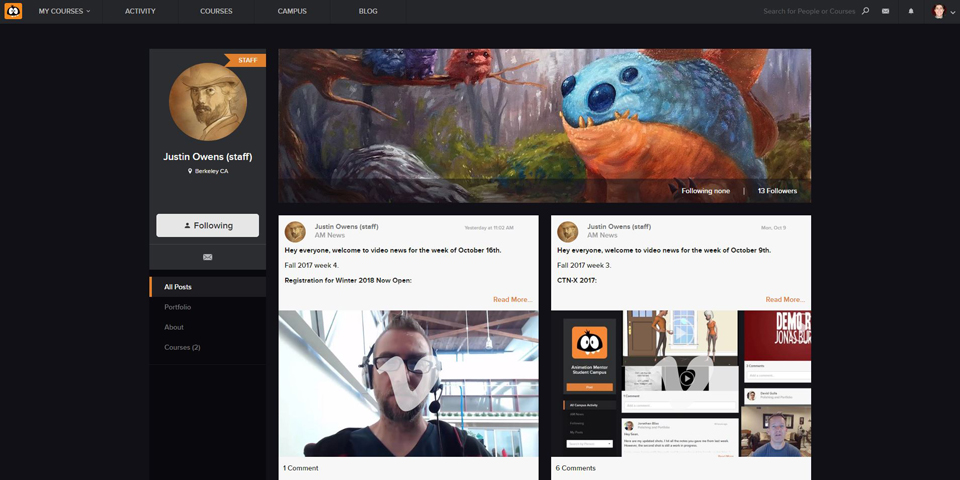
Task: Open messages envelope icon in top bar
Action: 885,11
